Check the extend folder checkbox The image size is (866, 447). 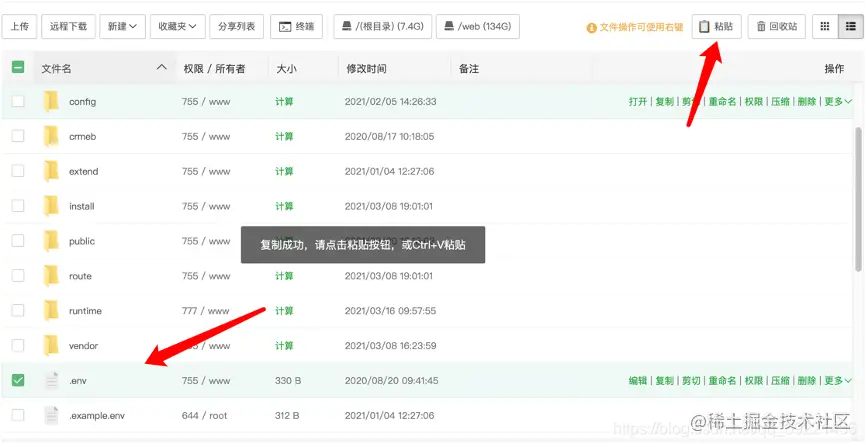pos(18,171)
